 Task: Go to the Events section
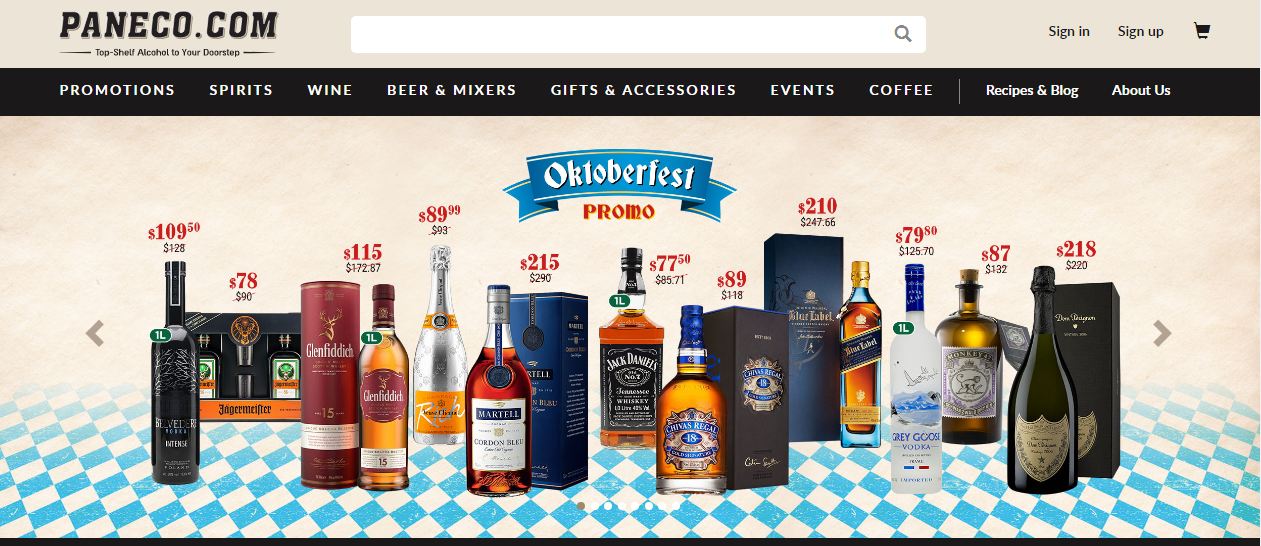(x=803, y=90)
